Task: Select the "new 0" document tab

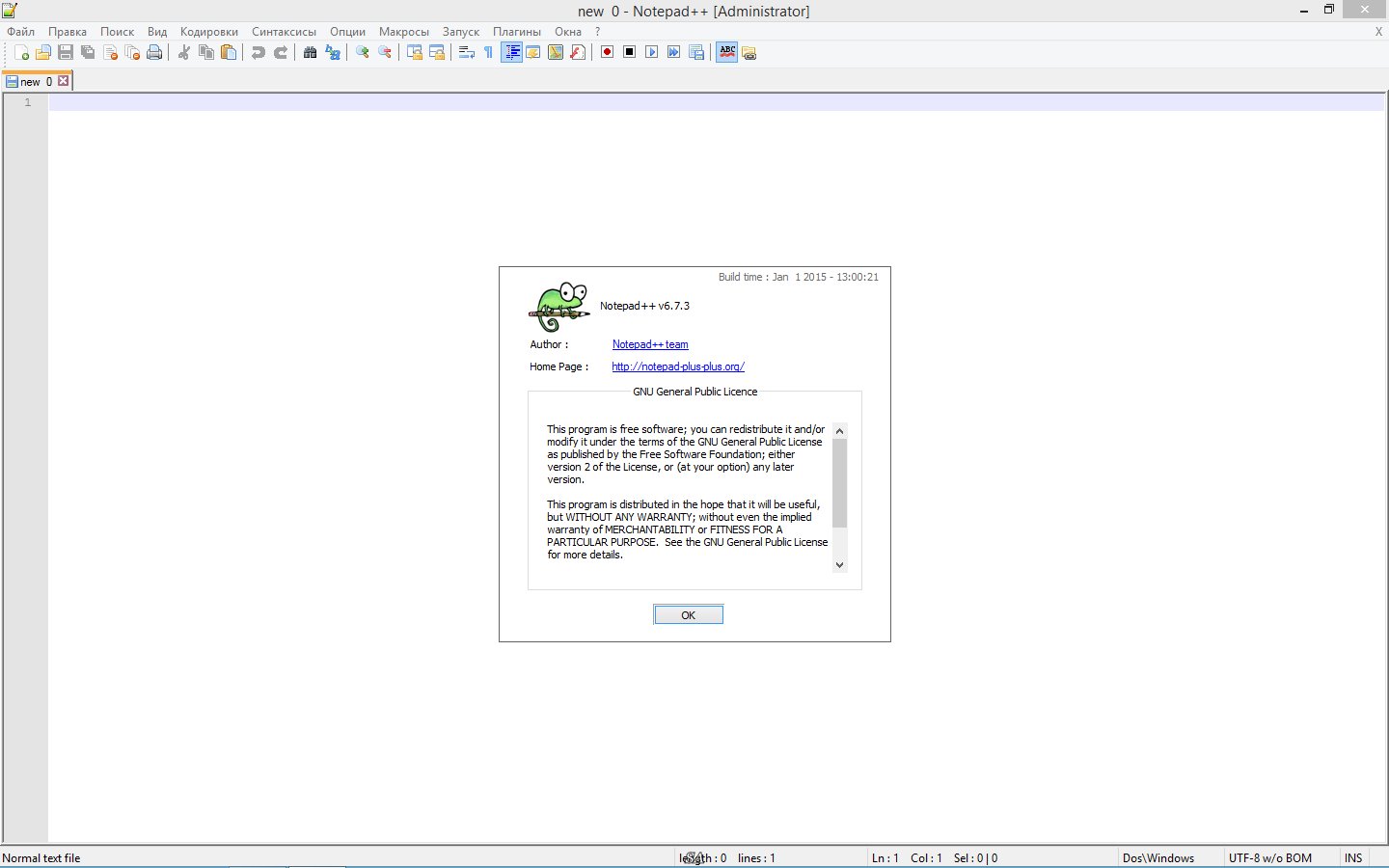Action: pos(37,82)
